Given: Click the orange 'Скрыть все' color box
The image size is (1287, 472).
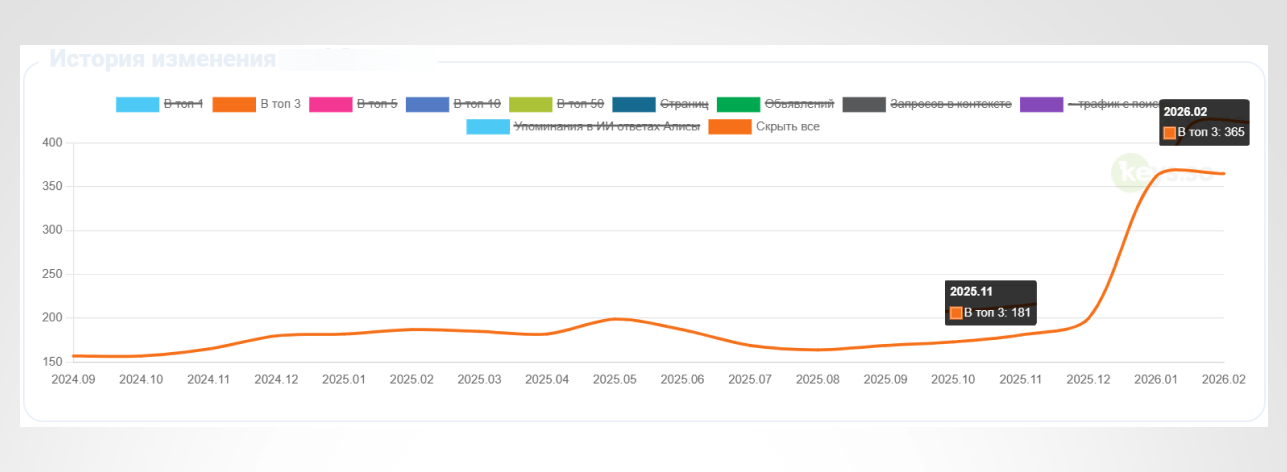Looking at the screenshot, I should (x=730, y=127).
